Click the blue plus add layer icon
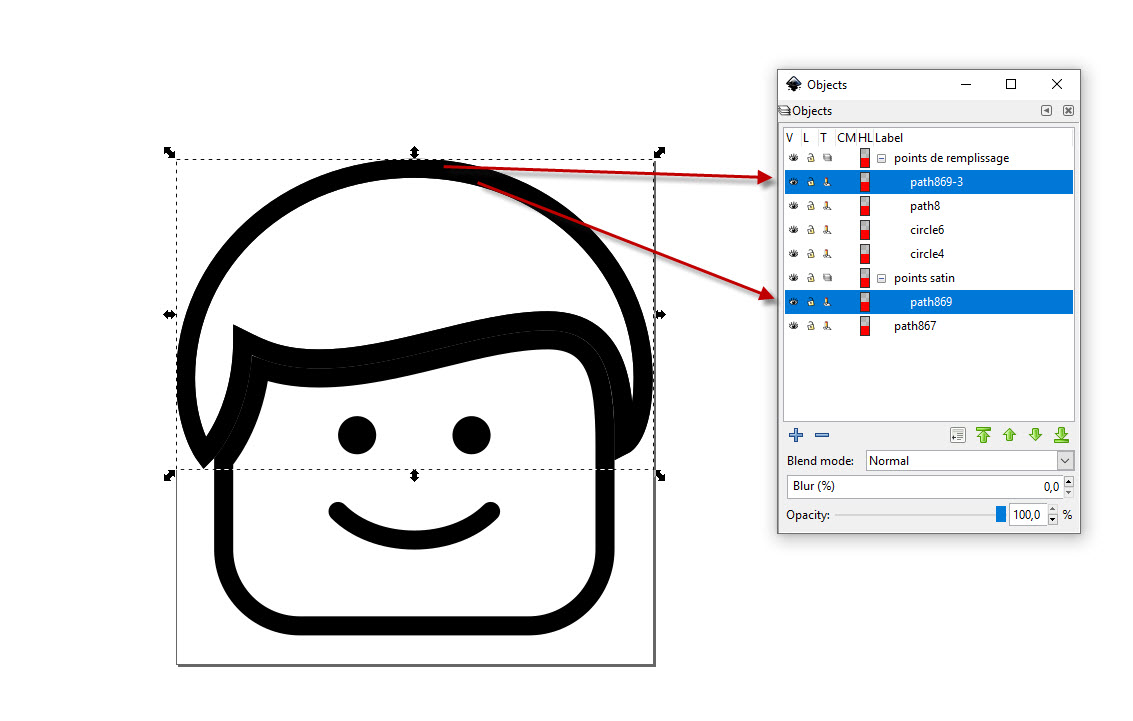 pyautogui.click(x=796, y=435)
